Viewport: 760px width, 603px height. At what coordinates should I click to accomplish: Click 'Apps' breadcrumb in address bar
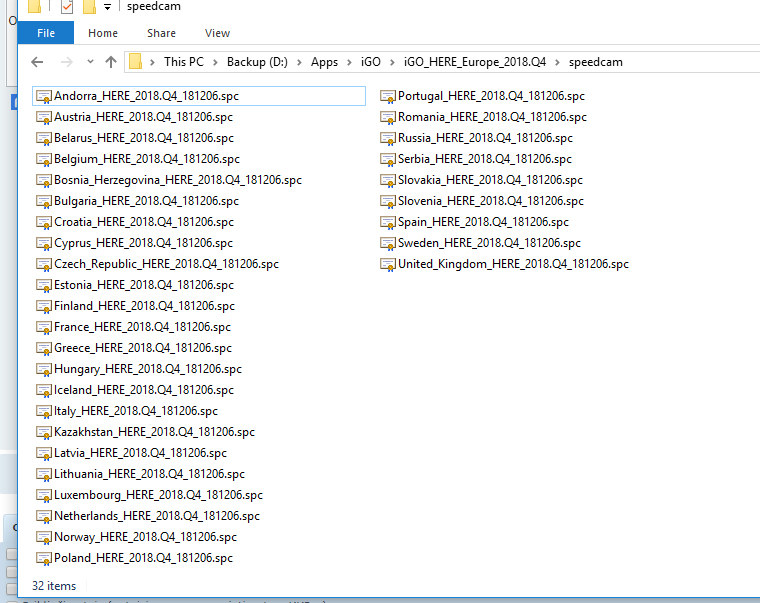click(x=324, y=62)
